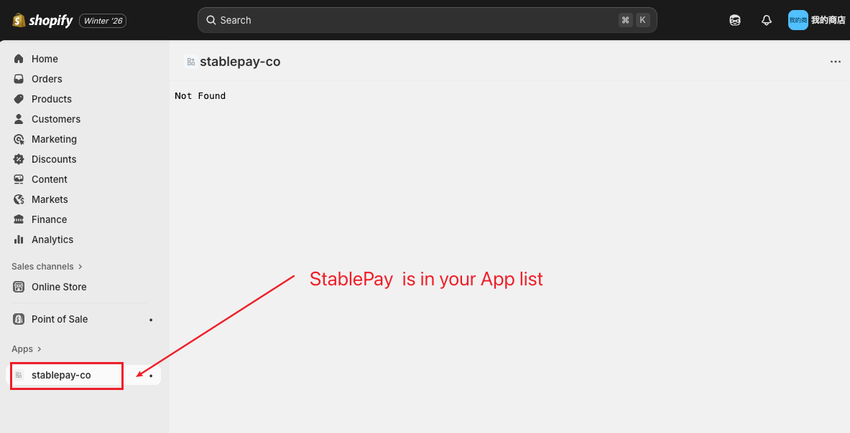Expand the Sales channels section

tap(47, 267)
